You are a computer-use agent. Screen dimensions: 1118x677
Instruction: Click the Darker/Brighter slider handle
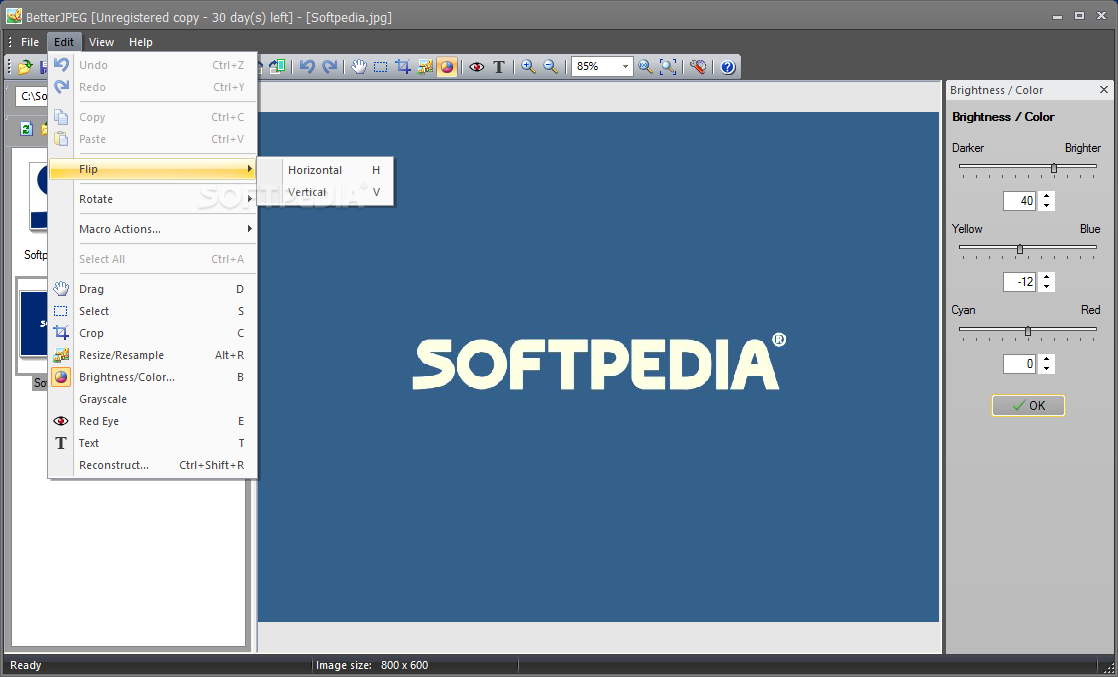click(x=1054, y=168)
